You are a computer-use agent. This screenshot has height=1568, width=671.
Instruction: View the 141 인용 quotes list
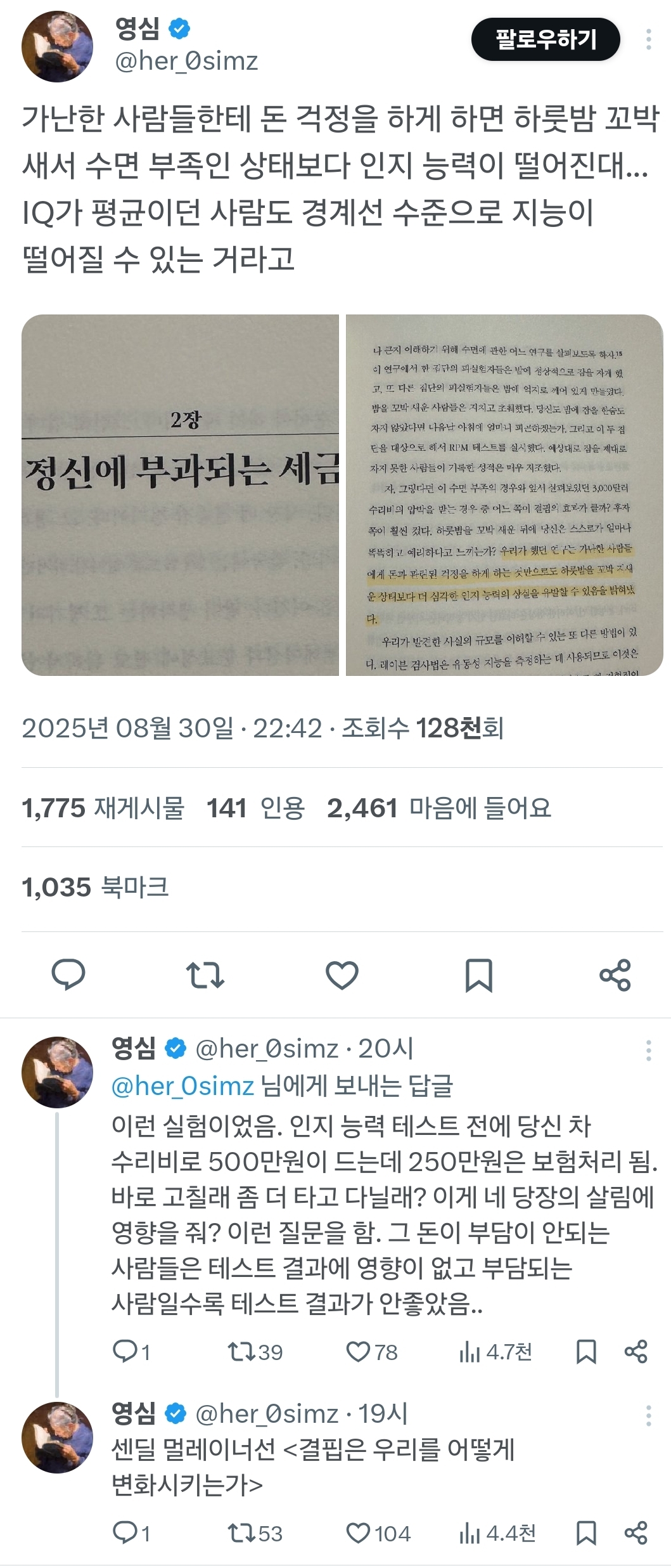pos(255,808)
